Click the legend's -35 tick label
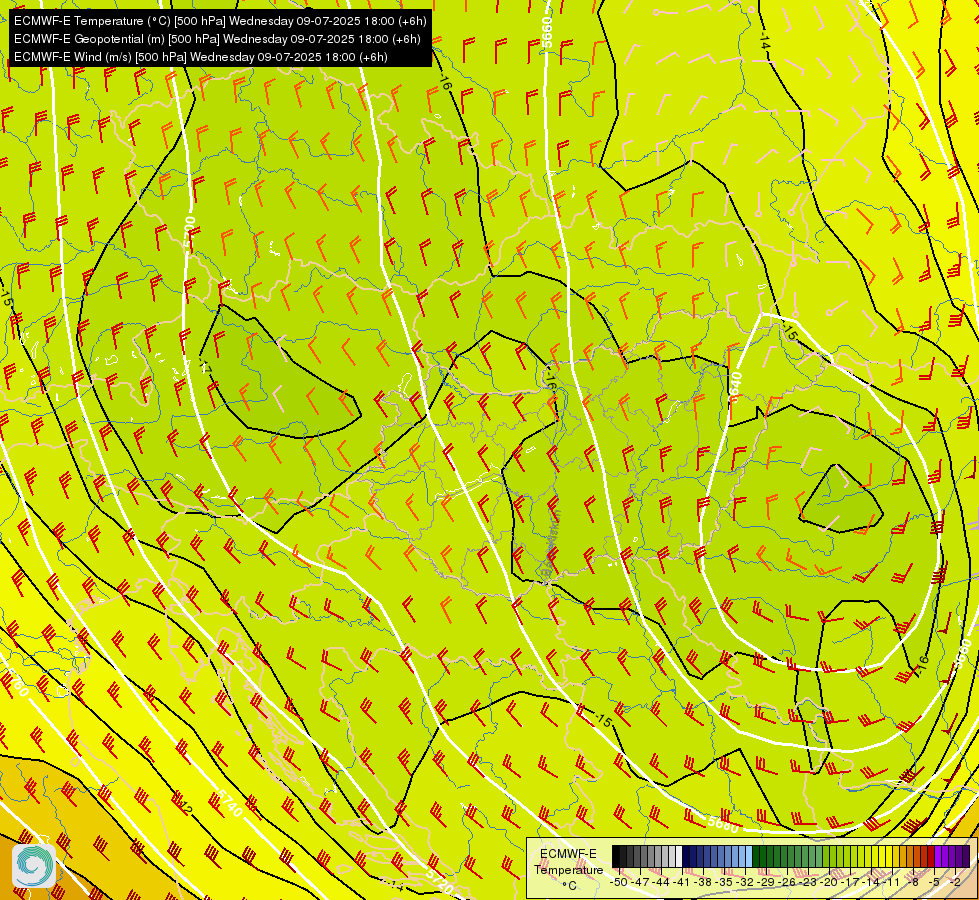 724,882
